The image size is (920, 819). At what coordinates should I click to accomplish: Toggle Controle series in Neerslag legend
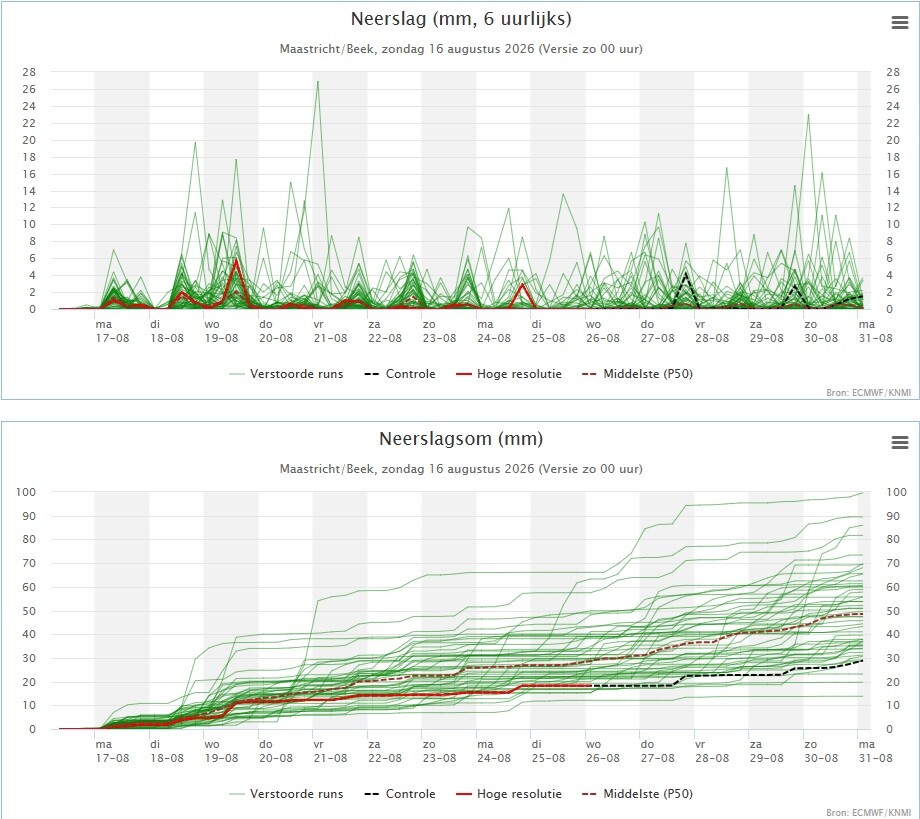(x=400, y=374)
